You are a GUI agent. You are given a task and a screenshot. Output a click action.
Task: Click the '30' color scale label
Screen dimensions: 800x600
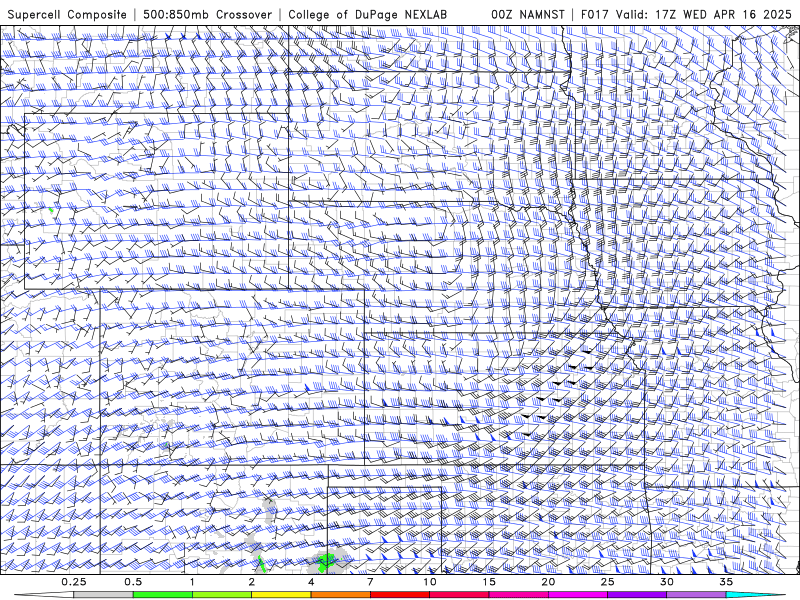666,582
